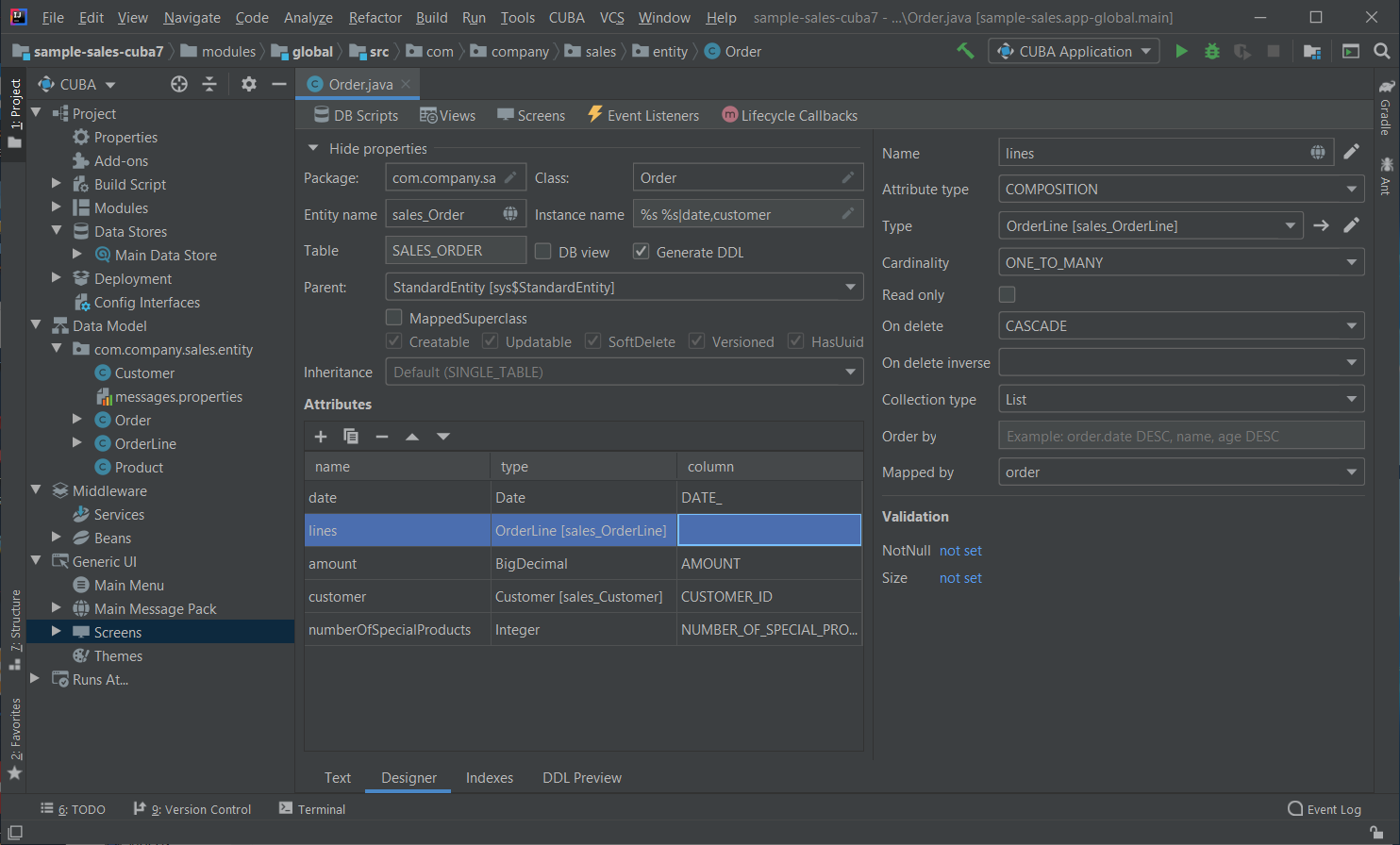This screenshot has height=845, width=1400.
Task: Move selected attribute up with arrow icon
Action: (412, 436)
